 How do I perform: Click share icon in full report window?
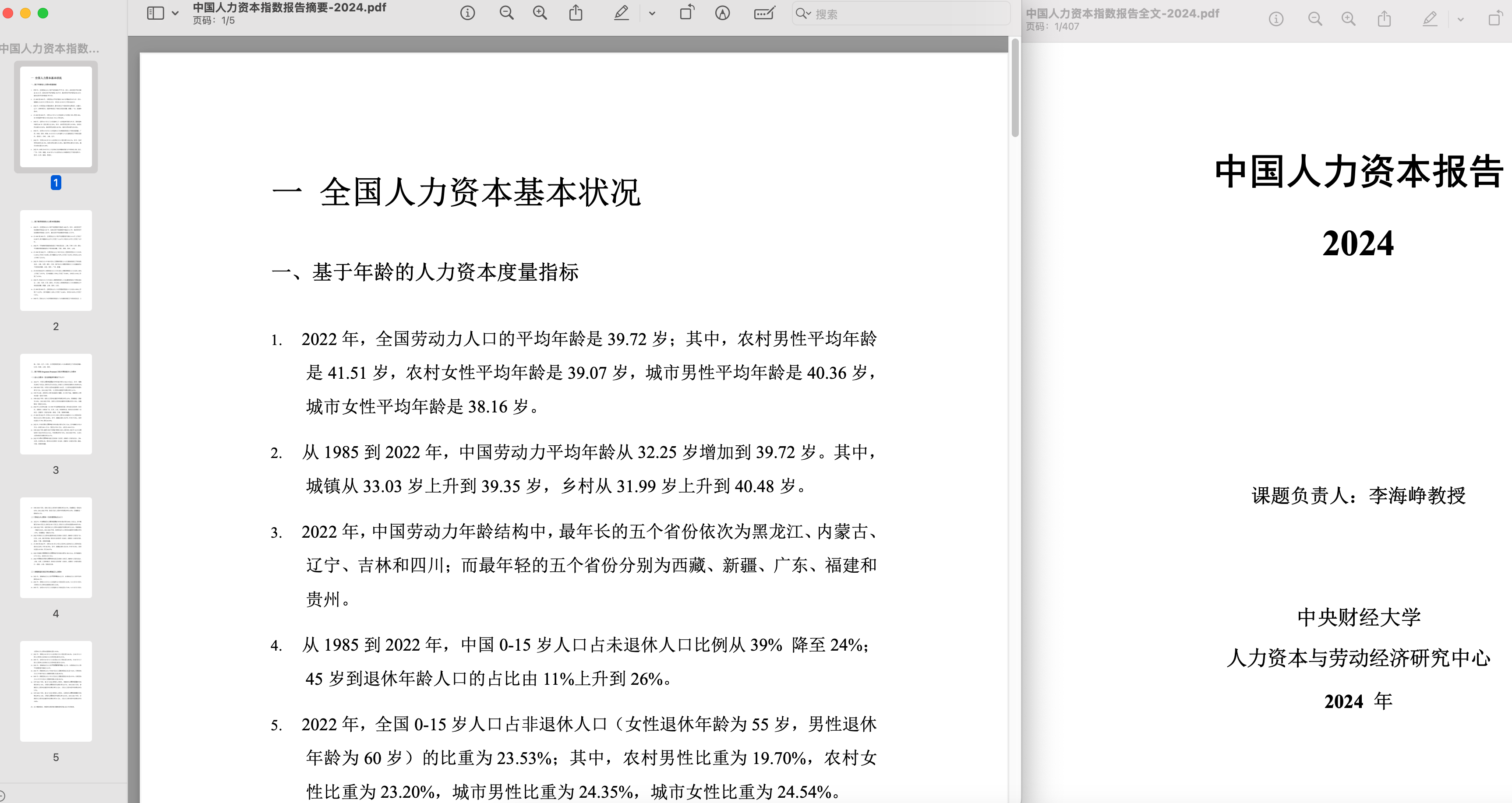click(x=1385, y=19)
